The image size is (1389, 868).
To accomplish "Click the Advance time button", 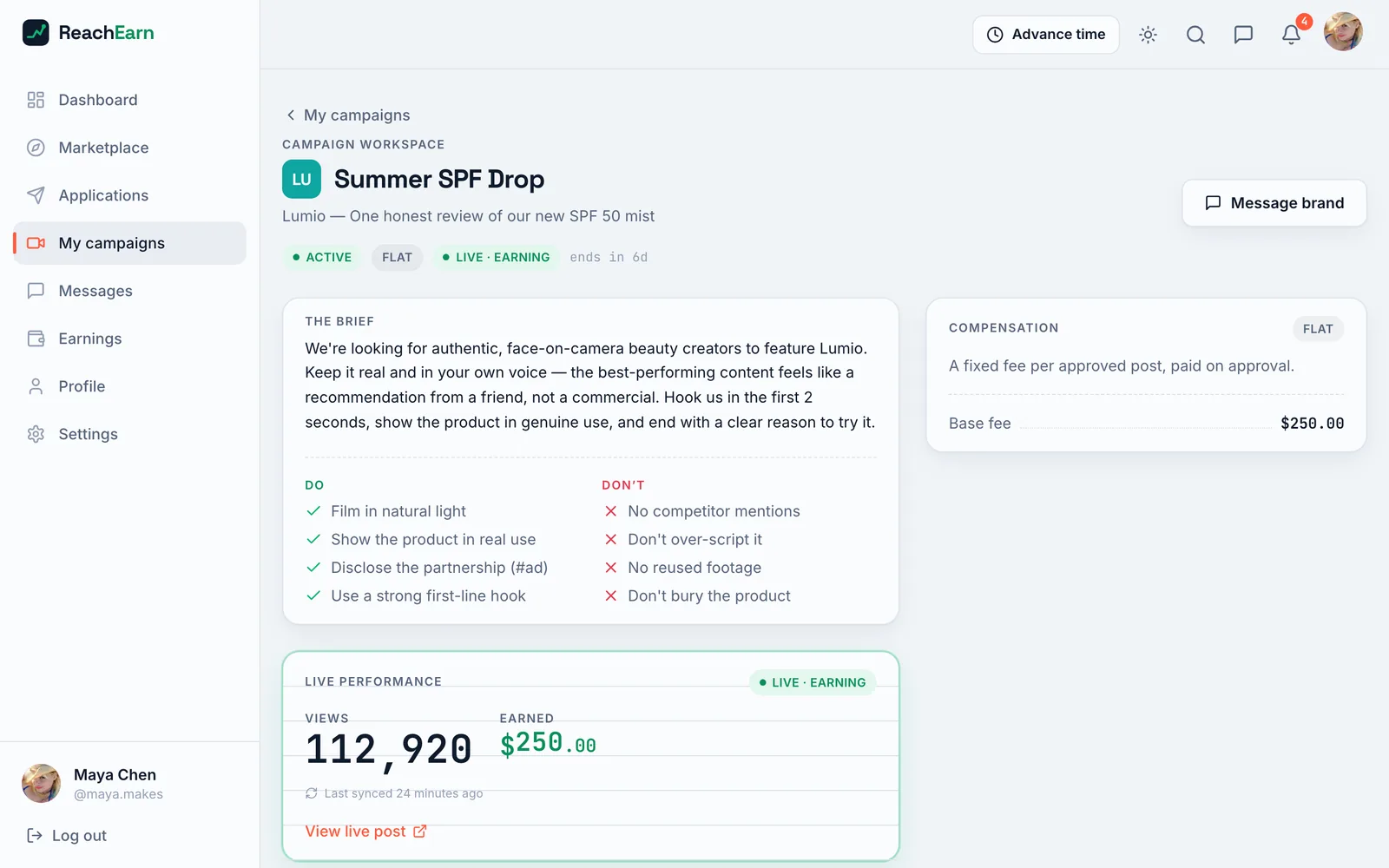I will pyautogui.click(x=1045, y=35).
